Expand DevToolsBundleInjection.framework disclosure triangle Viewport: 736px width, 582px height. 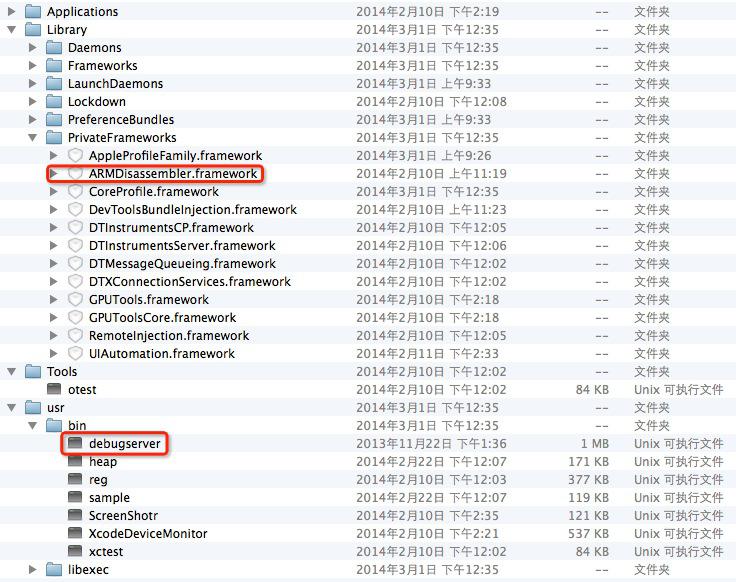54,209
